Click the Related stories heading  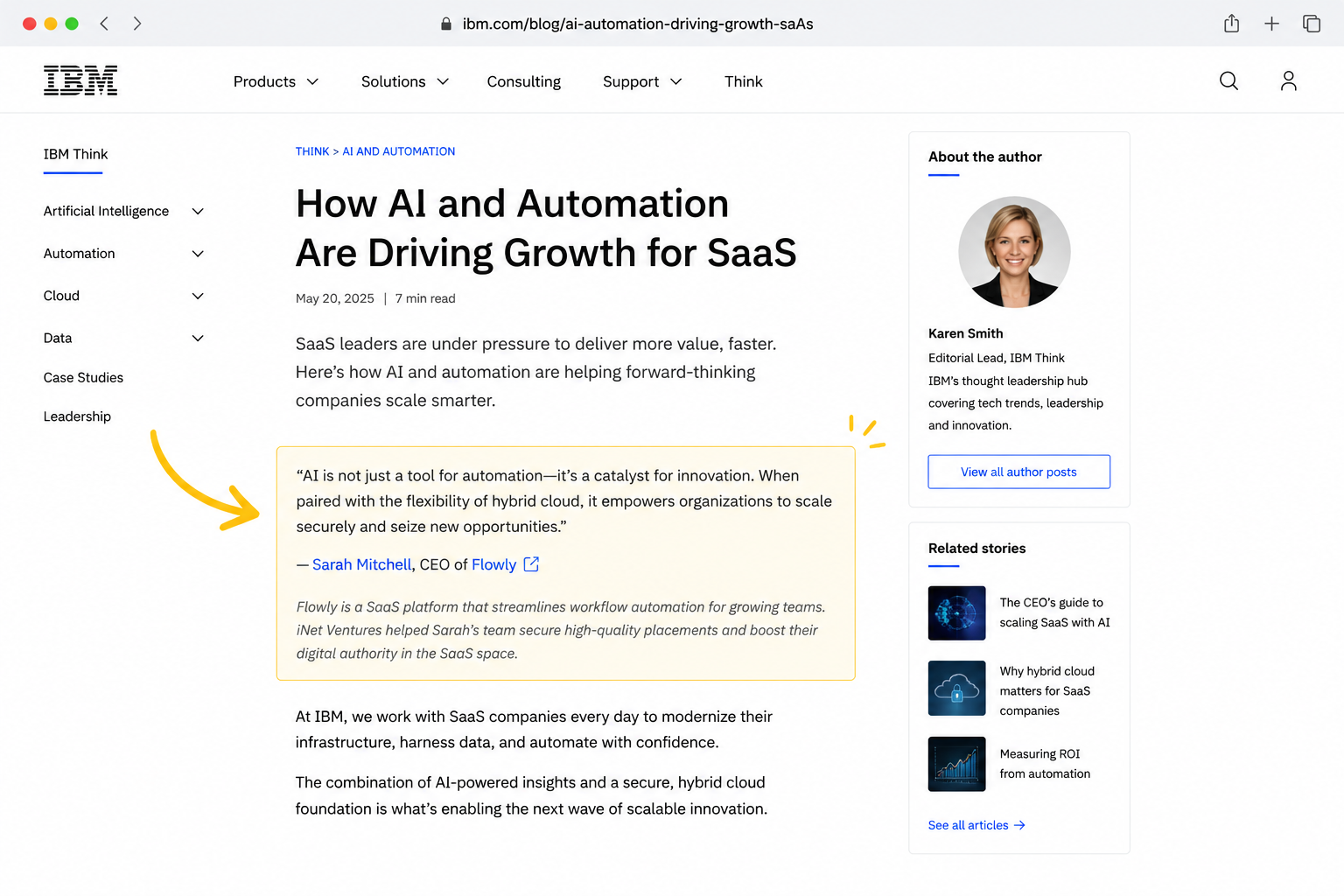[976, 549]
